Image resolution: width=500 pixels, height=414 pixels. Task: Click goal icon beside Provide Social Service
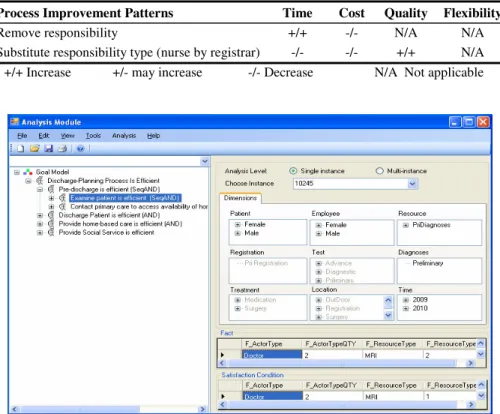click(x=51, y=232)
